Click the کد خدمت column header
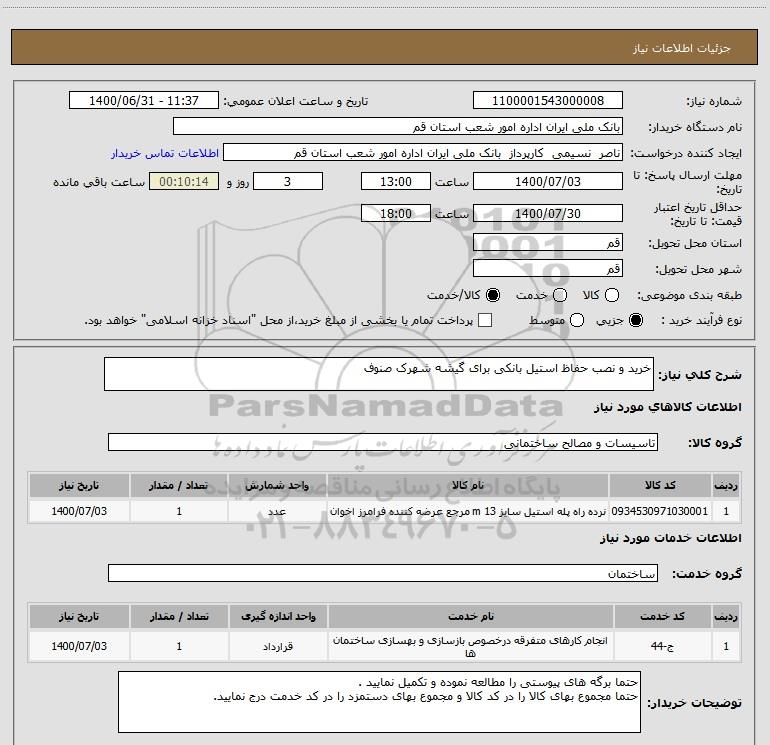Viewport: 770px width, 745px height. pos(662,616)
